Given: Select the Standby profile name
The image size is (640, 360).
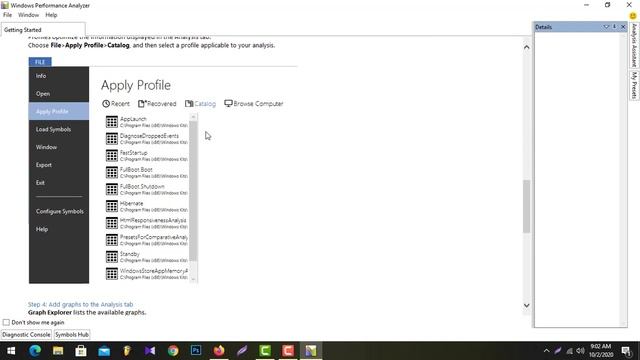Looking at the screenshot, I should pos(130,254).
